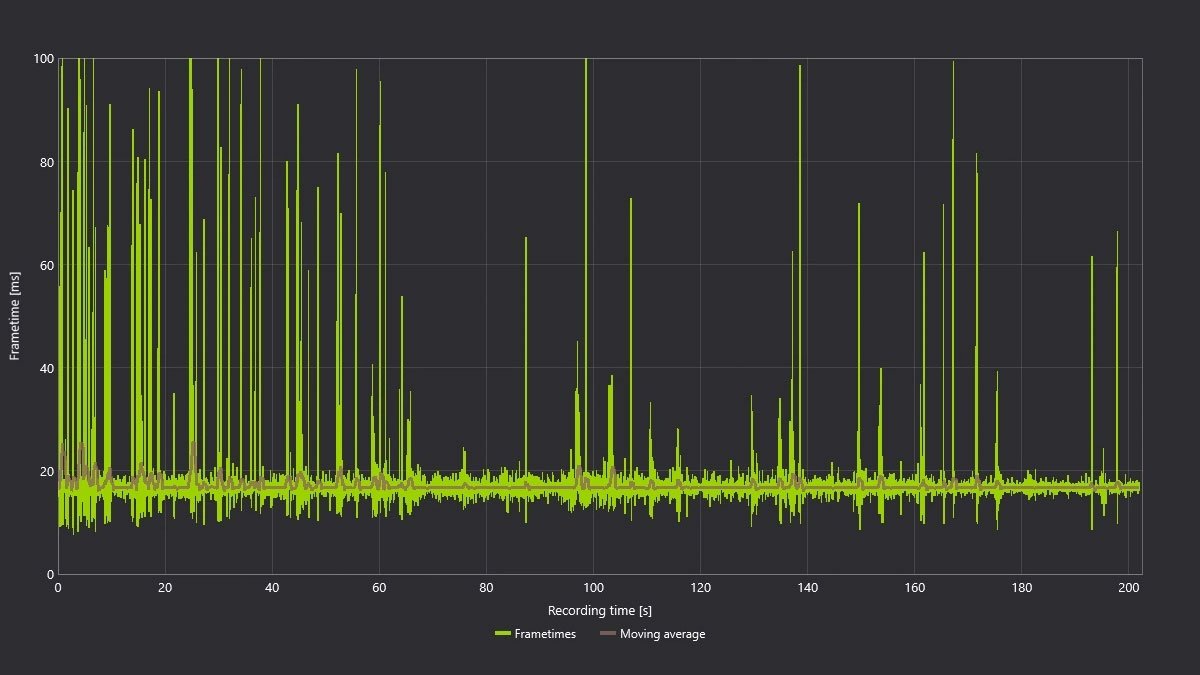1200x675 pixels.
Task: Click the green Frametimes legend swatch
Action: (502, 634)
